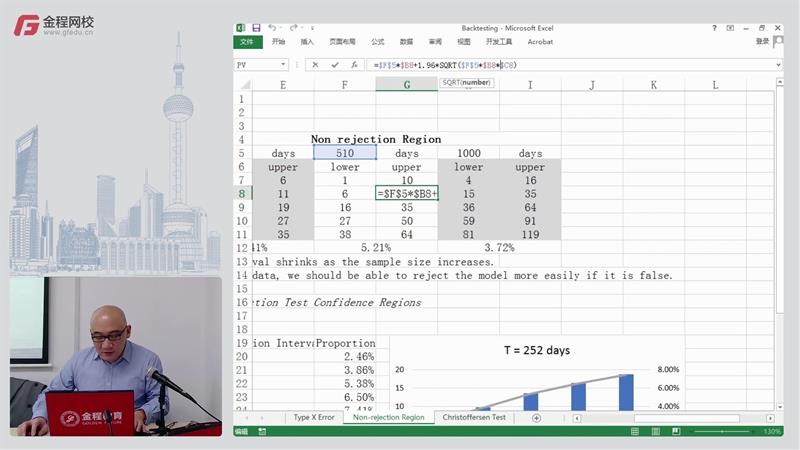Add a new sheet with plus icon

pyautogui.click(x=536, y=418)
